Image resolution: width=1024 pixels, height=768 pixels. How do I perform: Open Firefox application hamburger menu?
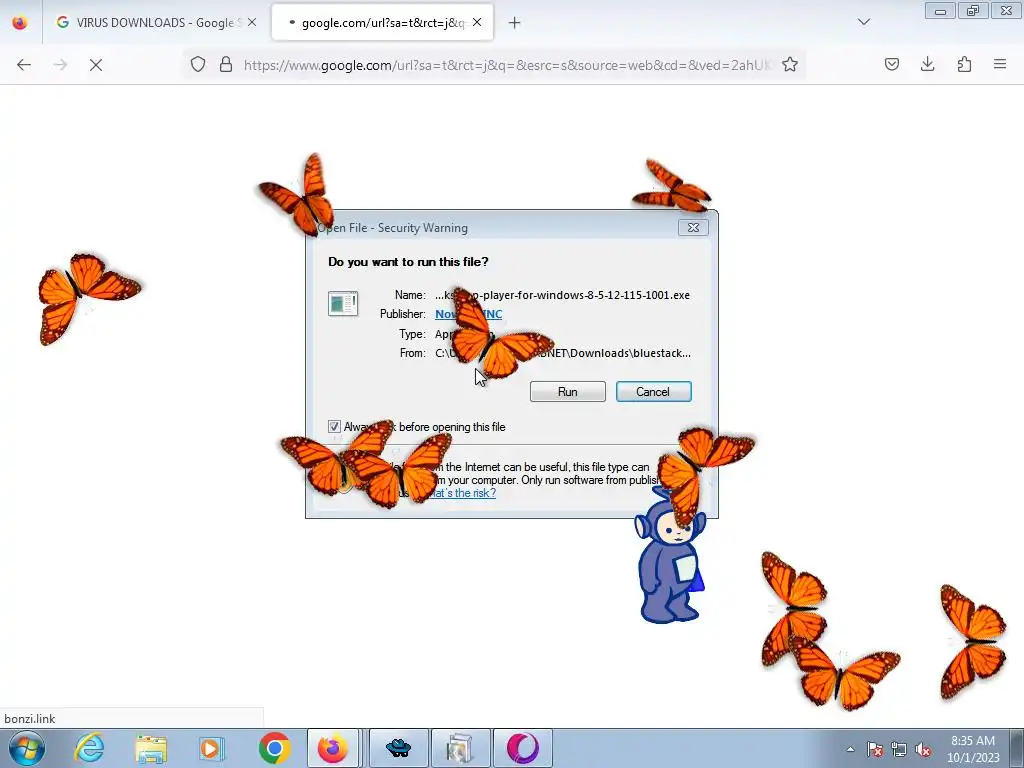coord(1000,64)
